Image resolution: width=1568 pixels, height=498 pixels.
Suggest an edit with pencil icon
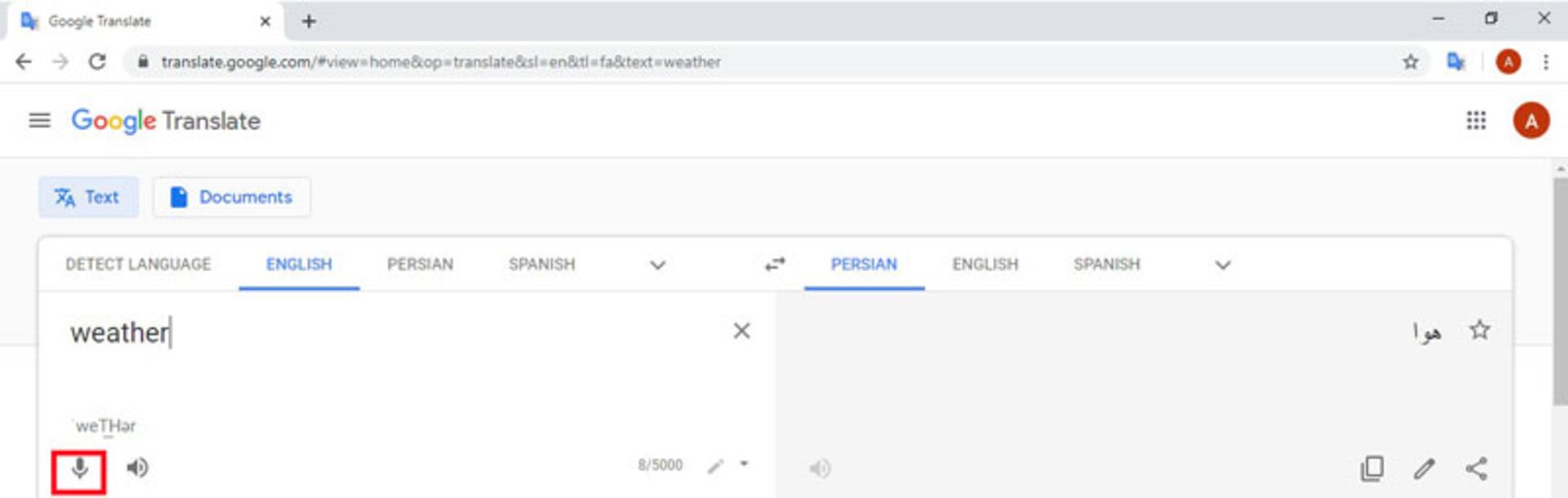(1424, 468)
